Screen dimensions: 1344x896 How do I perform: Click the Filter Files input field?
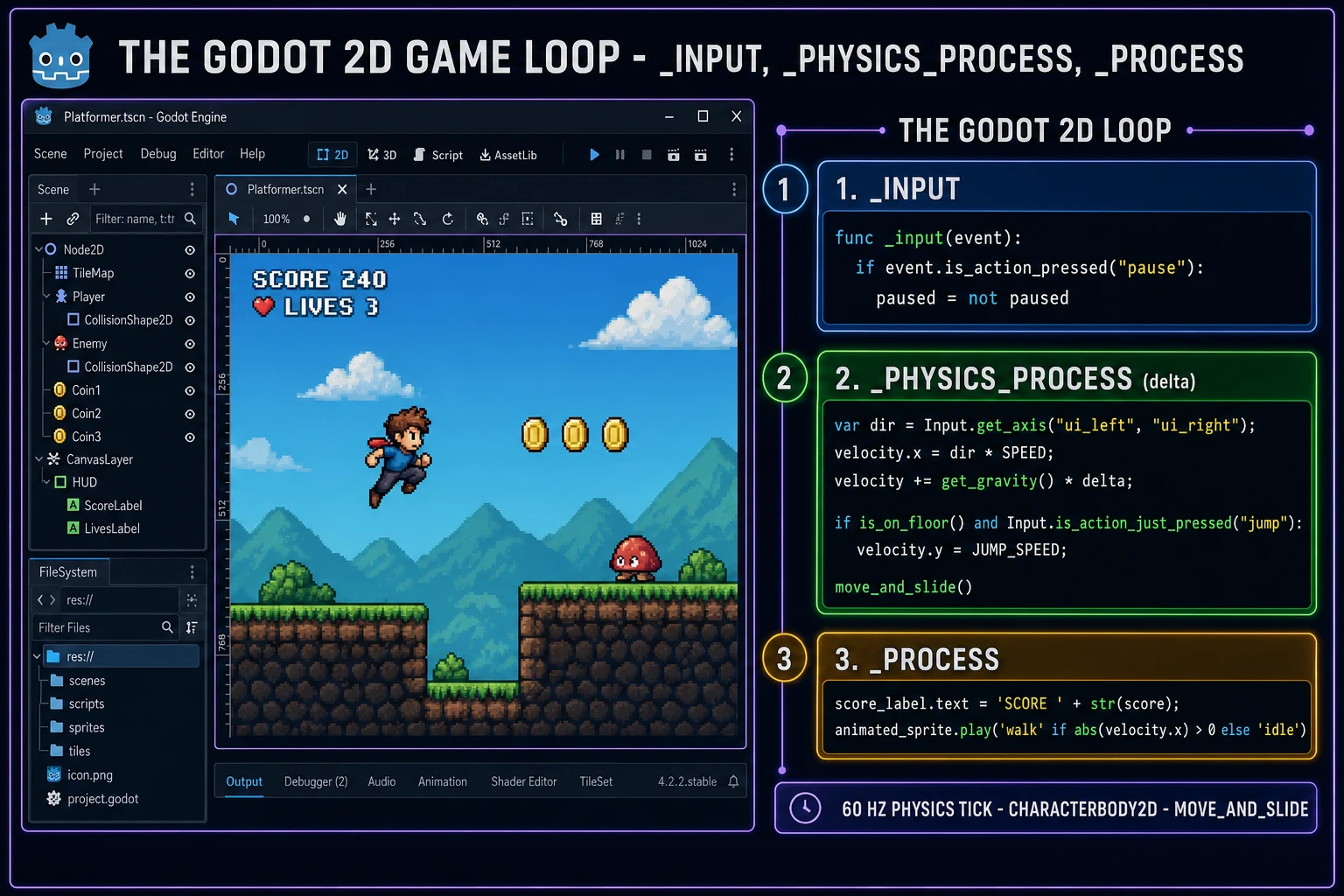tap(106, 627)
